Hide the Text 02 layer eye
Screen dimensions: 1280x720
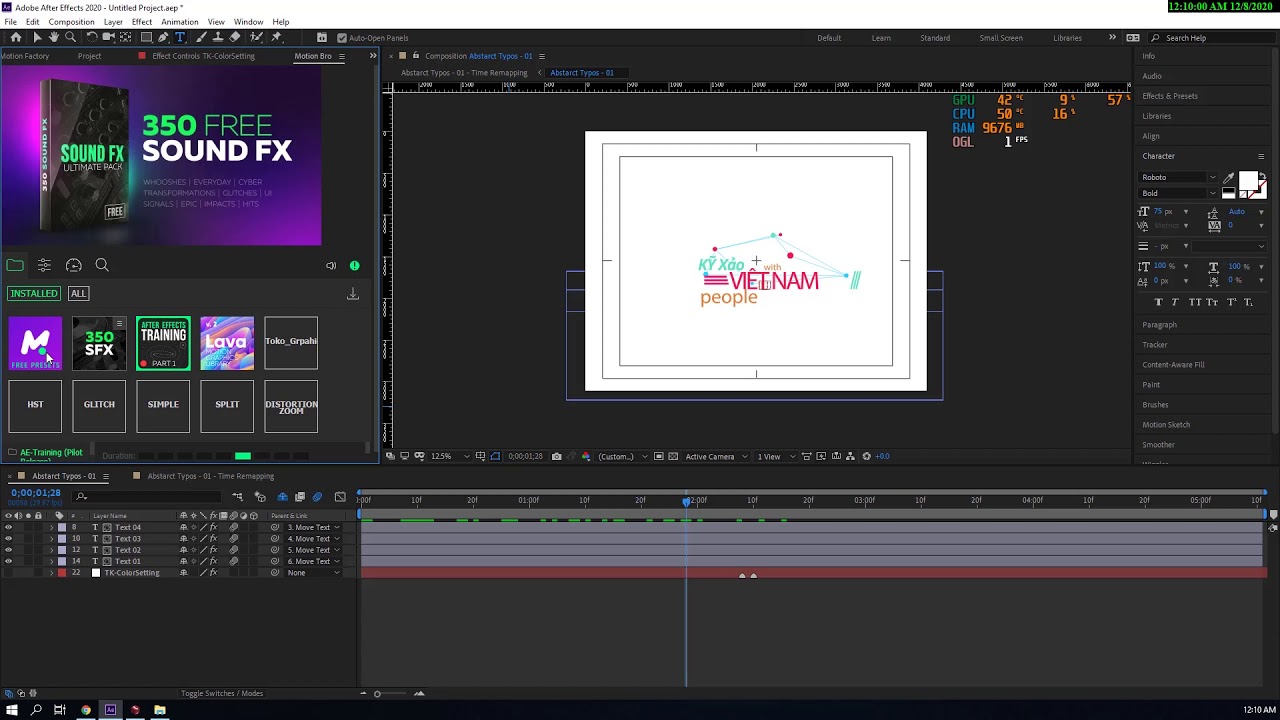point(8,550)
